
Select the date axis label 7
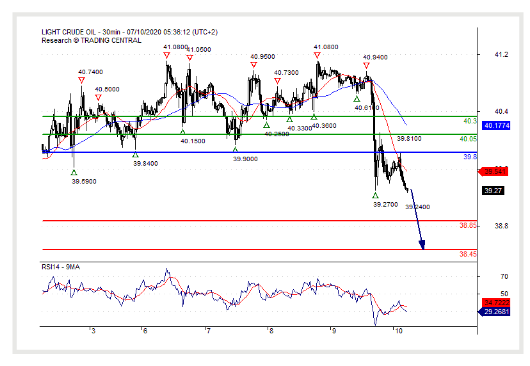pos(208,331)
